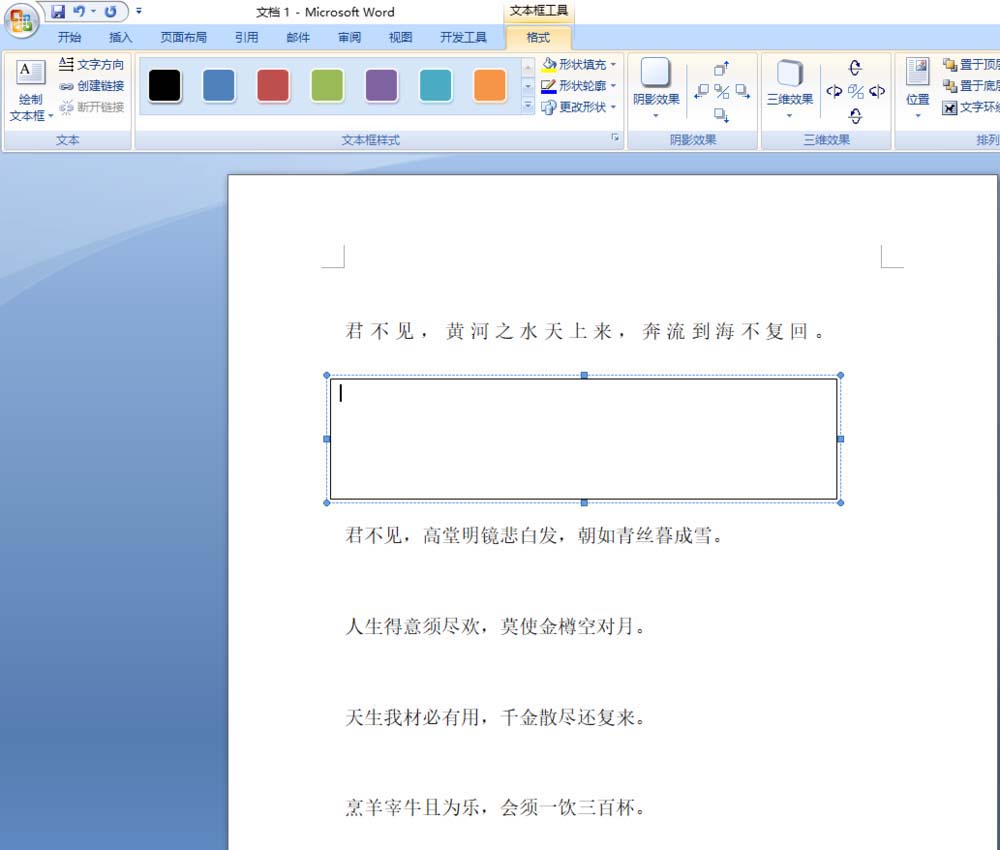The width and height of the screenshot is (1000, 850).
Task: Open the 三维效果 3-D effects gallery
Action: [790, 87]
